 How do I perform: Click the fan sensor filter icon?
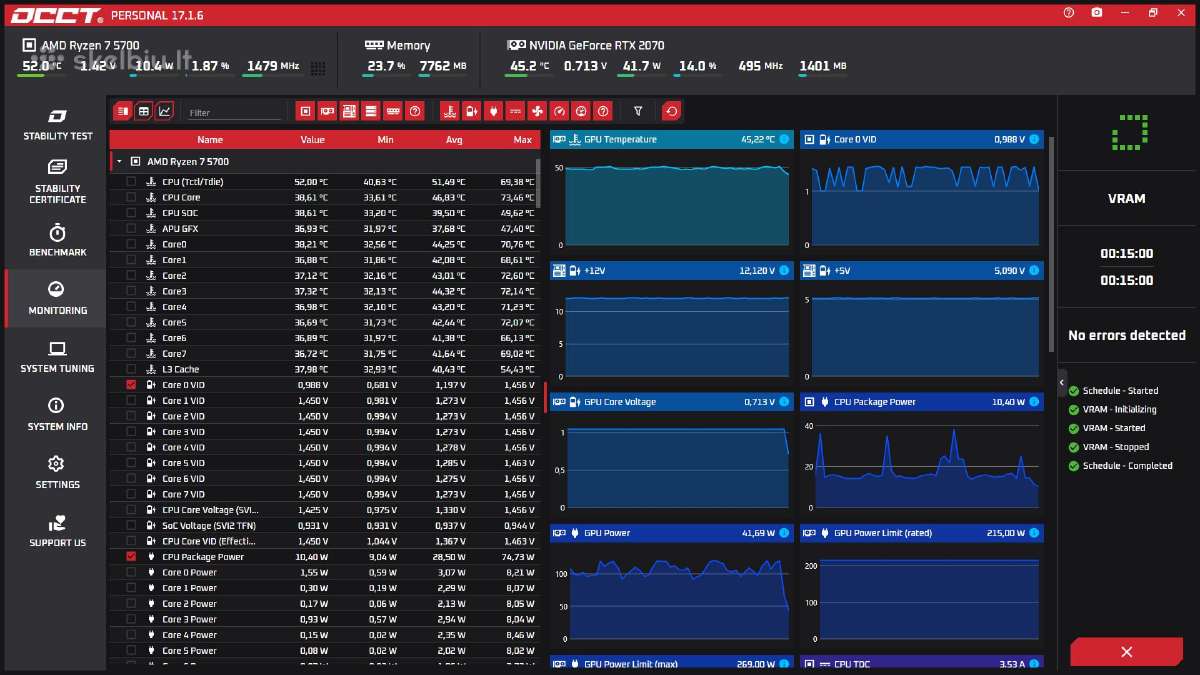point(537,111)
